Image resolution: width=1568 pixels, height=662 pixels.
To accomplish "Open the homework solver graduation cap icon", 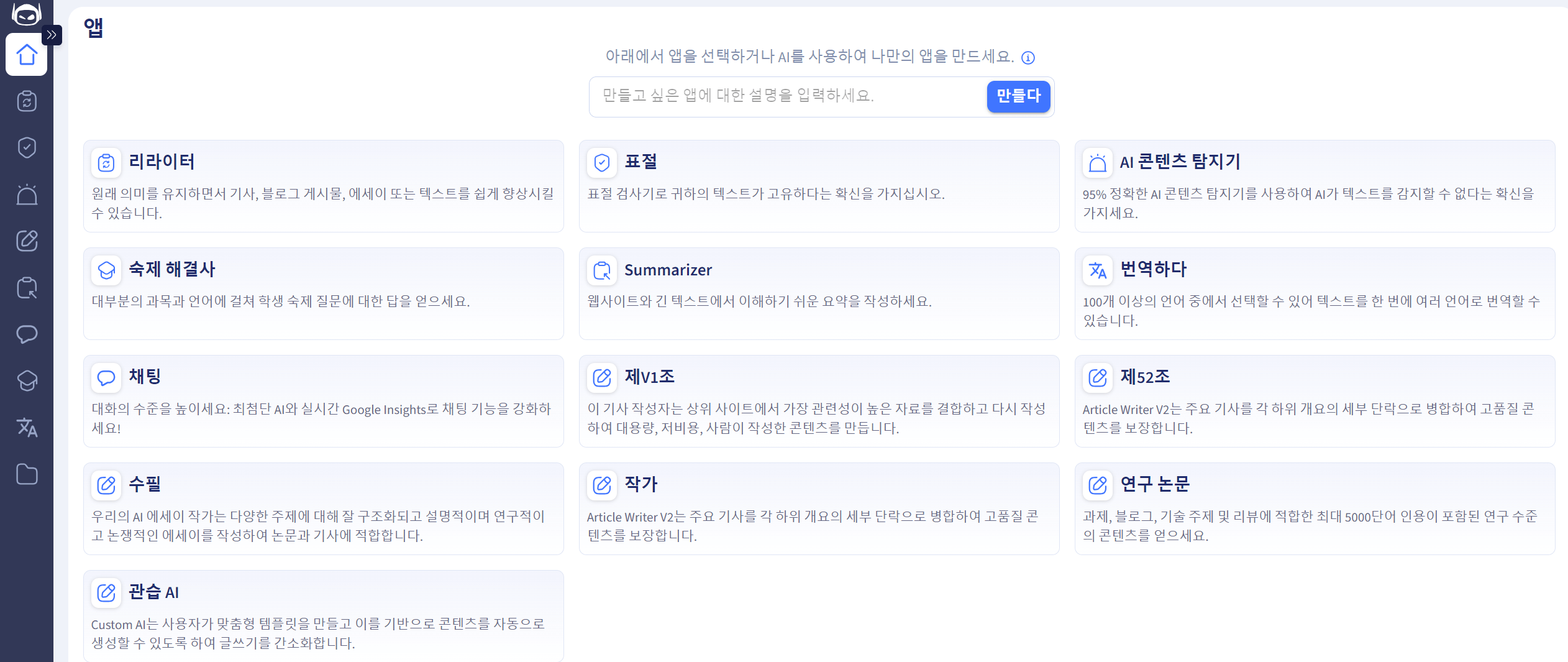I will click(x=26, y=381).
